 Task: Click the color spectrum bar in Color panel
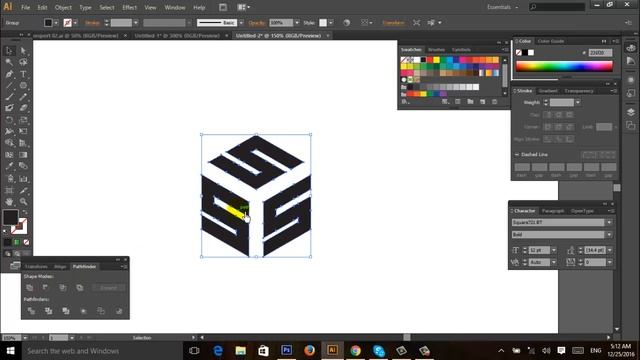564,66
